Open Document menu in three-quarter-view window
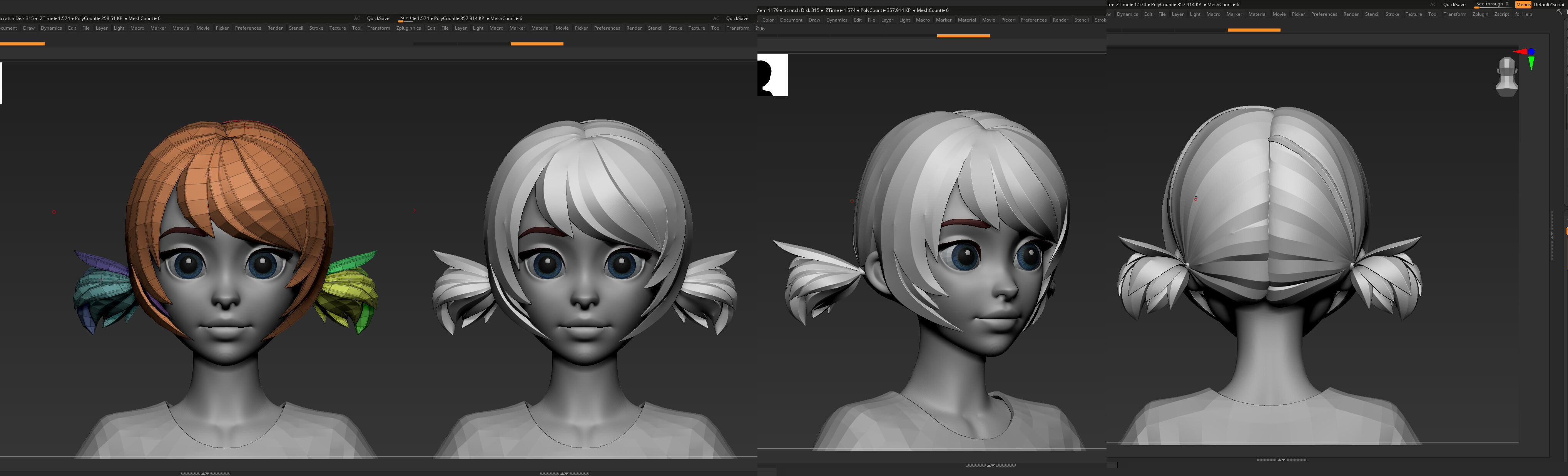The width and height of the screenshot is (1568, 476). point(791,20)
